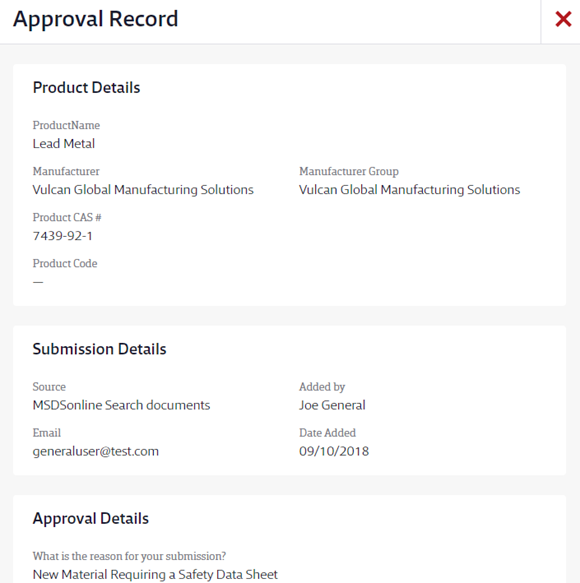The image size is (580, 583).
Task: Select CAS number 7439-92-1
Action: 62,236
